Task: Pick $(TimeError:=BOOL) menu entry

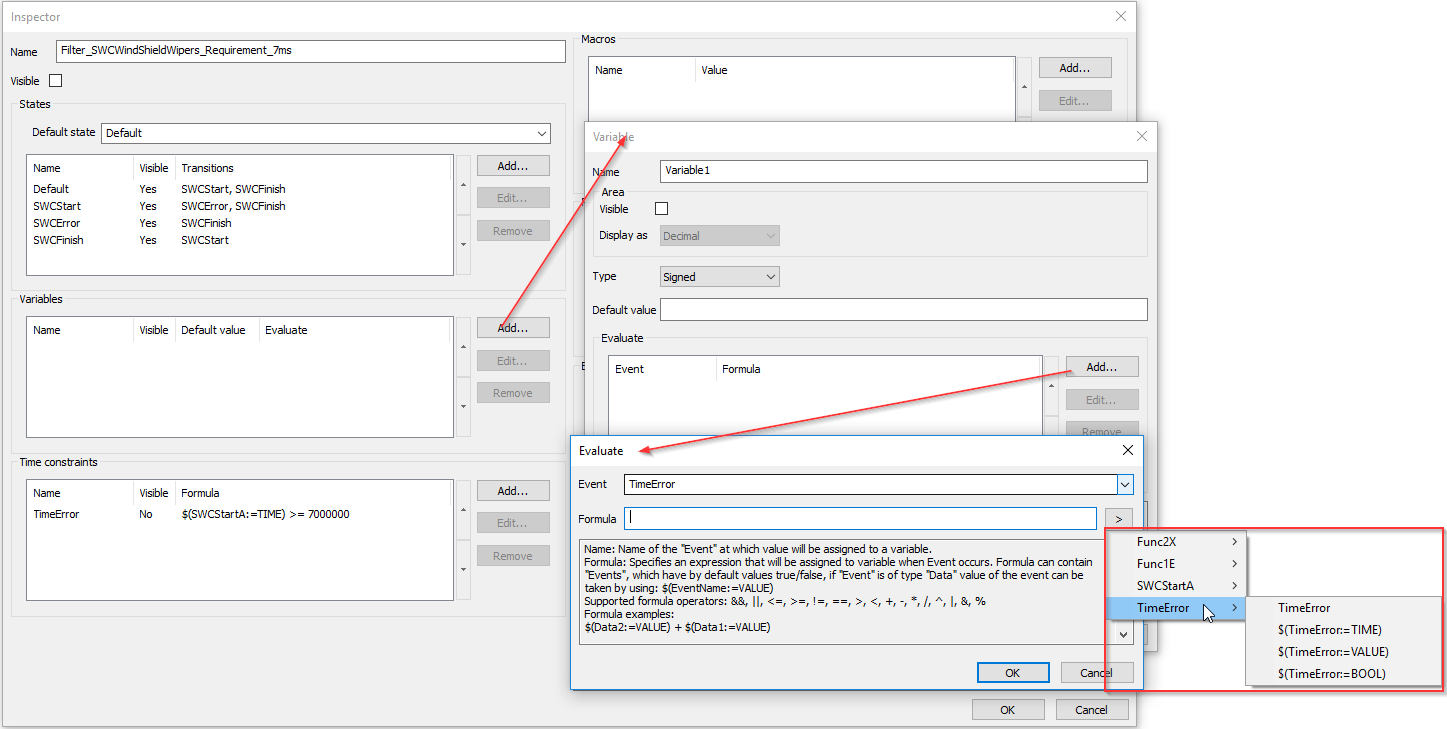Action: coord(1331,674)
